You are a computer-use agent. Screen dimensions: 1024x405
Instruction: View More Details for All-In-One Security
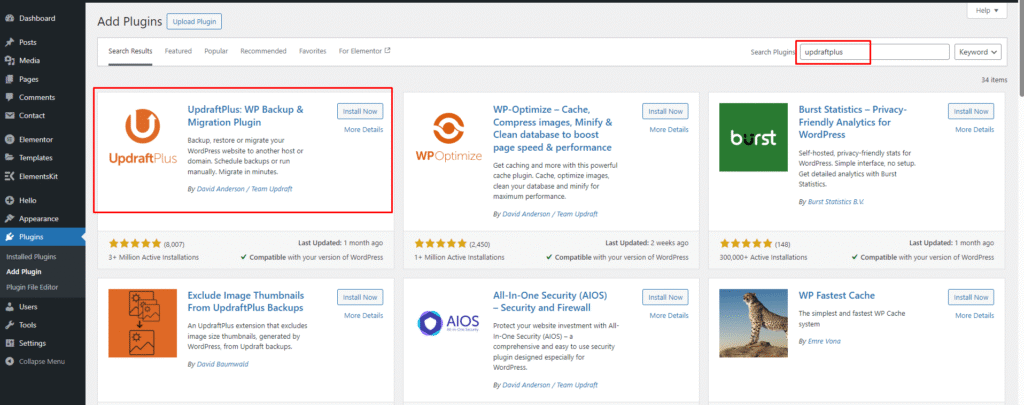pos(669,316)
